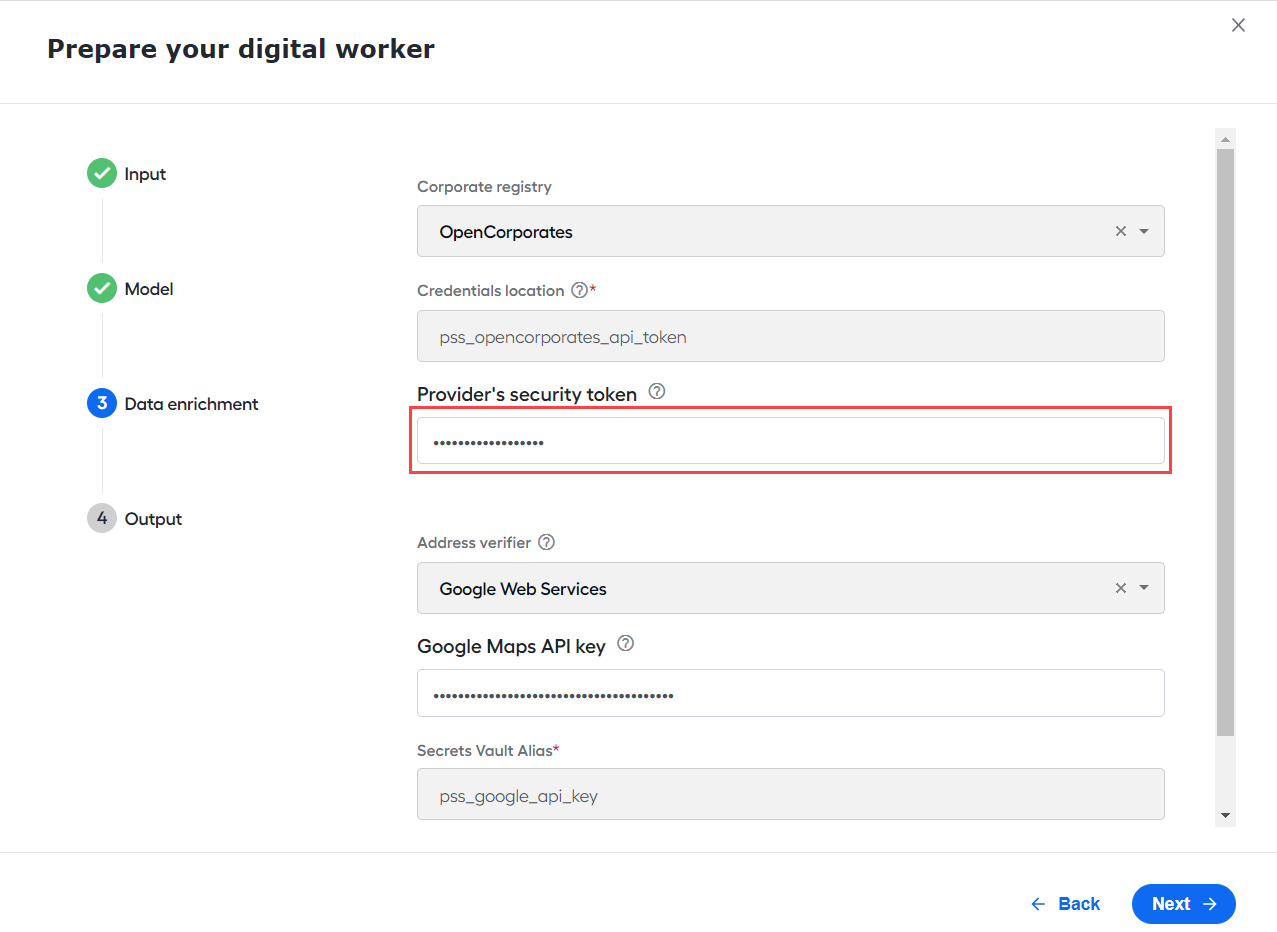1277x932 pixels.
Task: Clear the Google Web Services selection
Action: (1121, 588)
